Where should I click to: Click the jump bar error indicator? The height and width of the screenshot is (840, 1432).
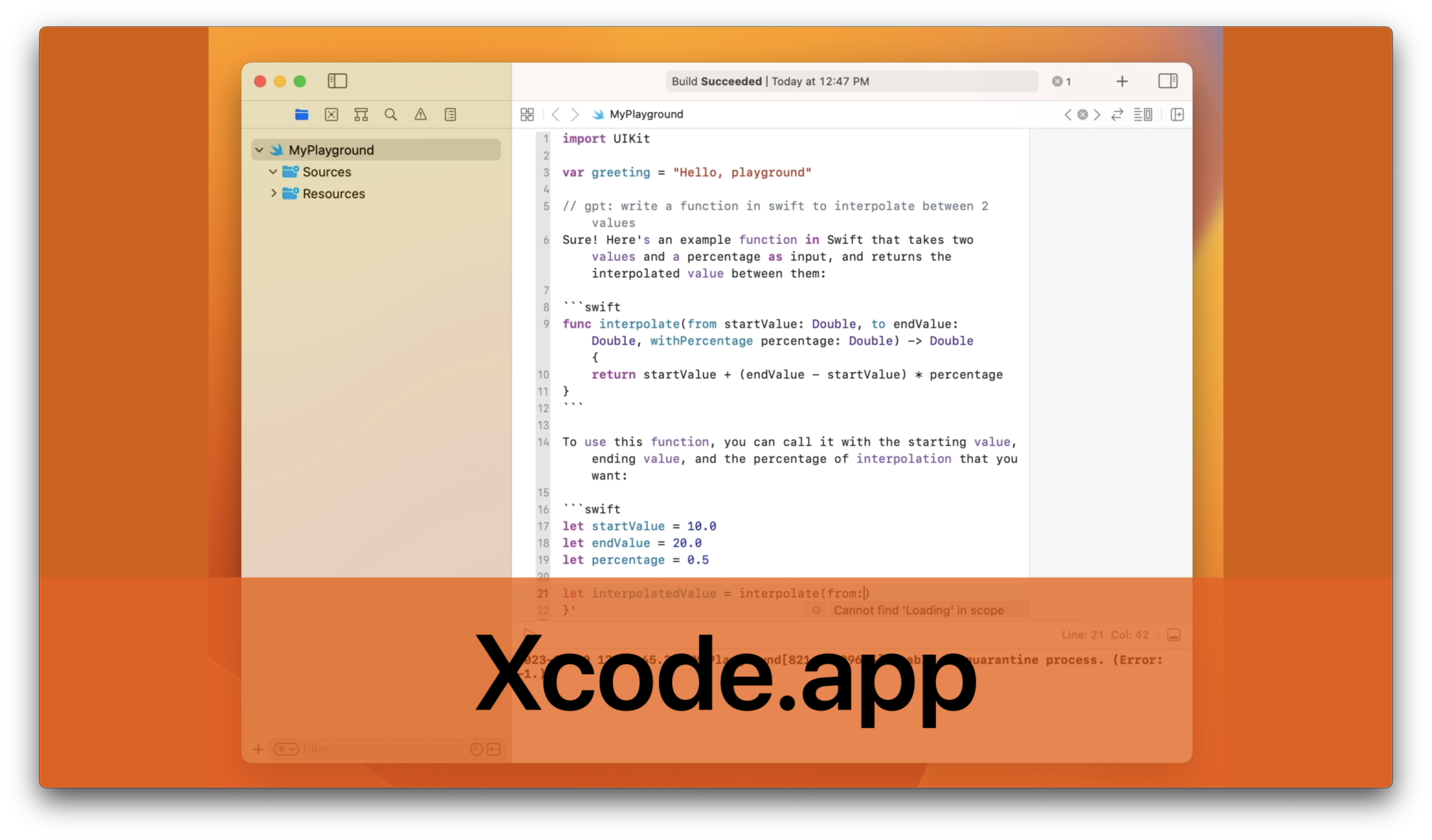click(1082, 115)
